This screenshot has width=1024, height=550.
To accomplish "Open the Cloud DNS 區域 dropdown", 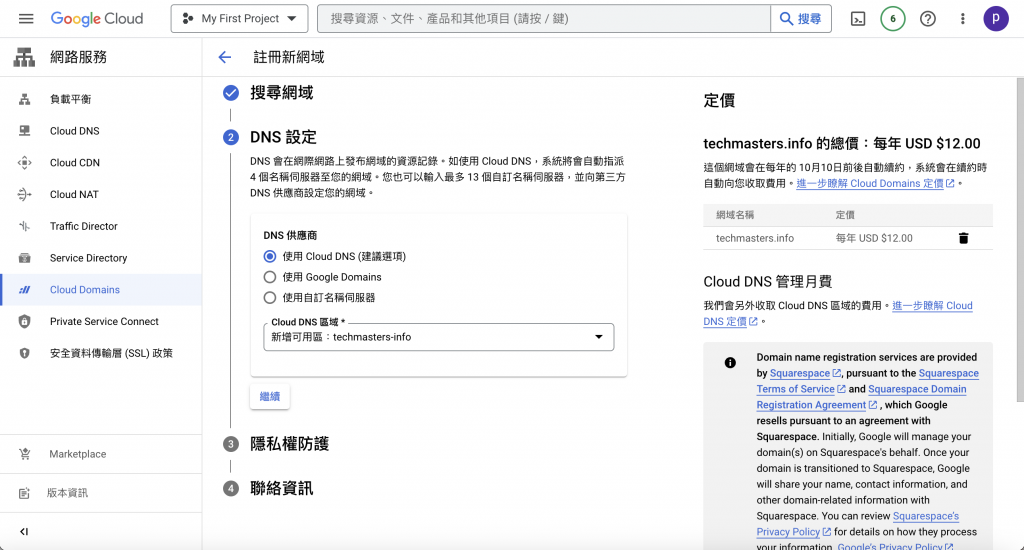I will pos(438,337).
